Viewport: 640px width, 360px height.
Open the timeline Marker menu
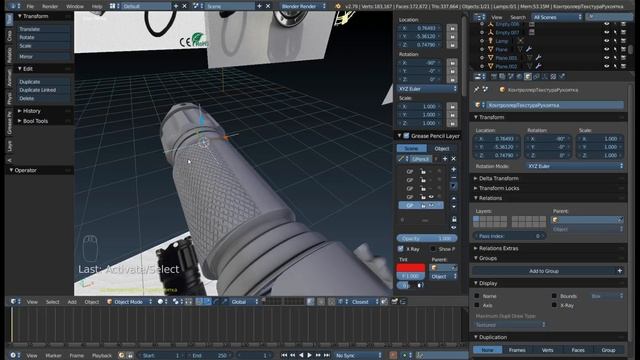pyautogui.click(x=53, y=356)
